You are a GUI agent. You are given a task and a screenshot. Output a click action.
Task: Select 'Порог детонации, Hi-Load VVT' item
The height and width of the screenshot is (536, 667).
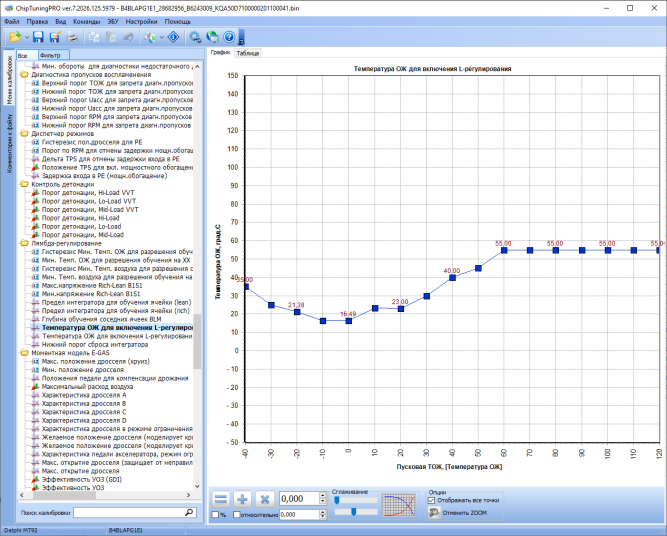pyautogui.click(x=88, y=193)
